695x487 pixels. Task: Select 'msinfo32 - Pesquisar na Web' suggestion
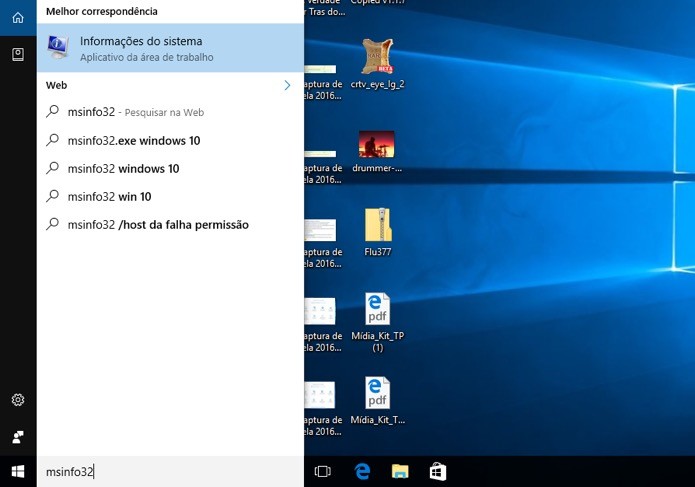(171, 112)
